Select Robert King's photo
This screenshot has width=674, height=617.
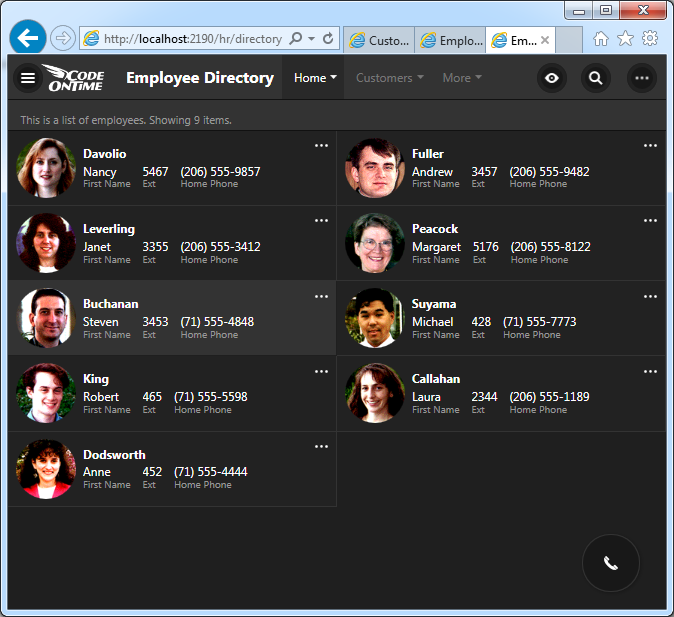[46, 393]
